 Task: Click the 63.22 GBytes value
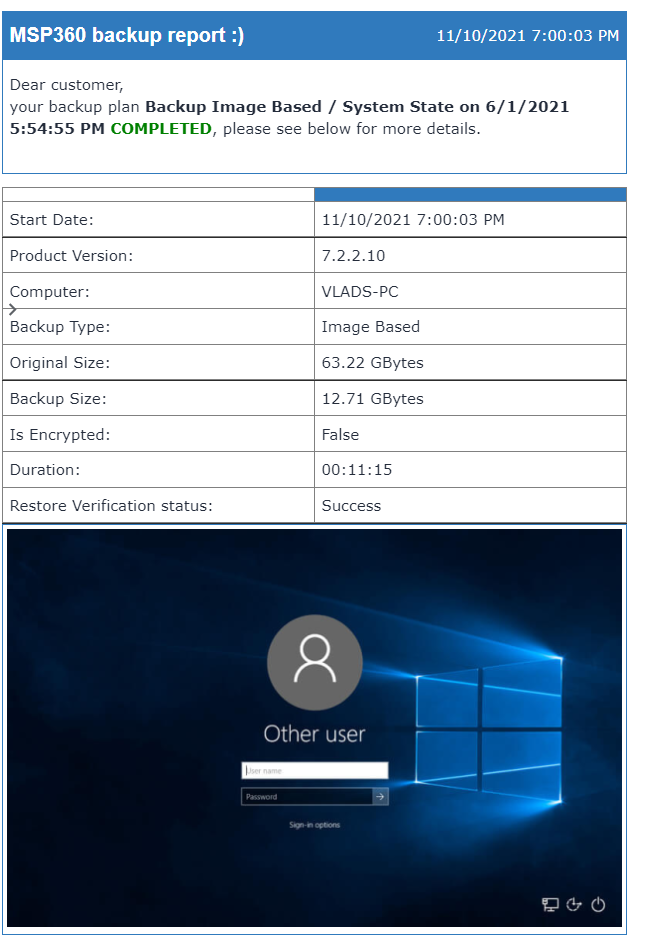tap(373, 362)
